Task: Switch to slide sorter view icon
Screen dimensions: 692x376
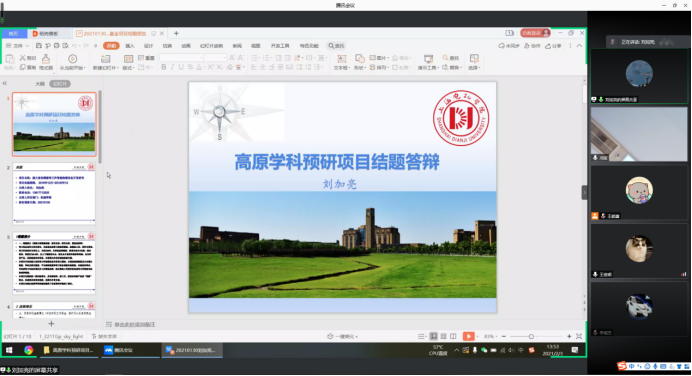Action: coord(444,336)
